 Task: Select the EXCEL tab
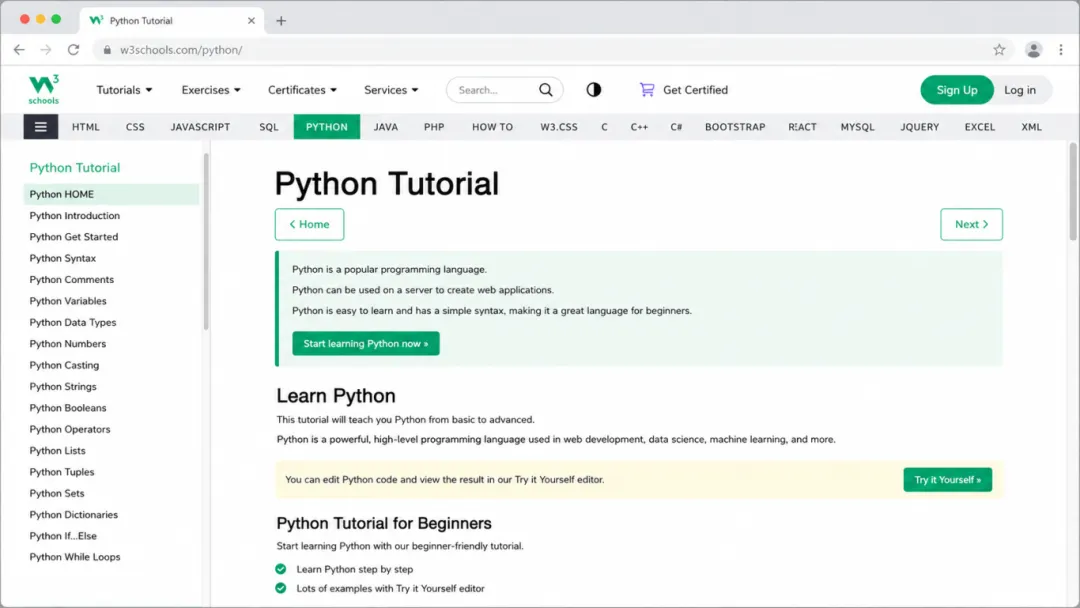pyautogui.click(x=979, y=127)
